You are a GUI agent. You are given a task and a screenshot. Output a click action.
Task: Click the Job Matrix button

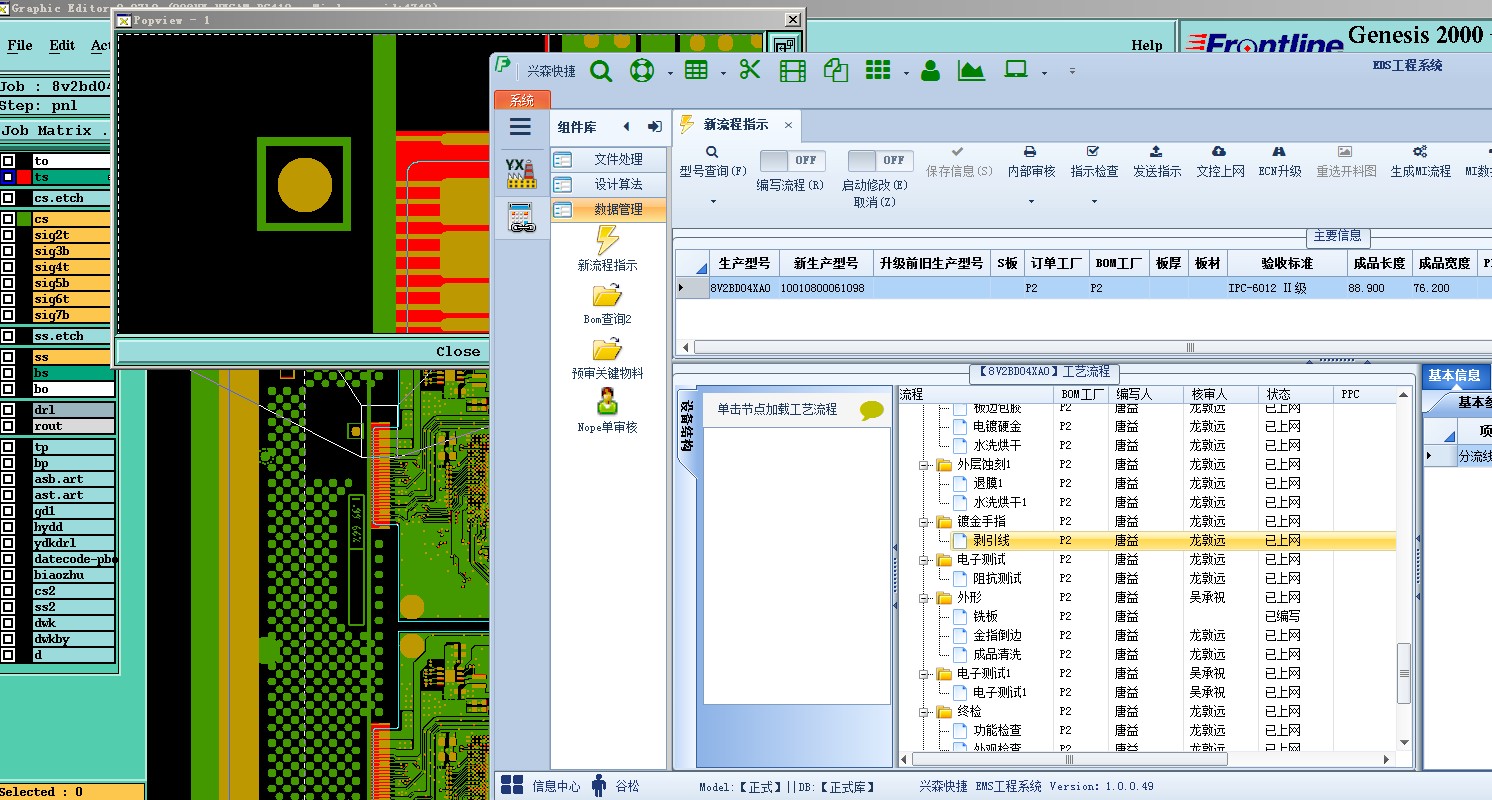click(x=55, y=130)
